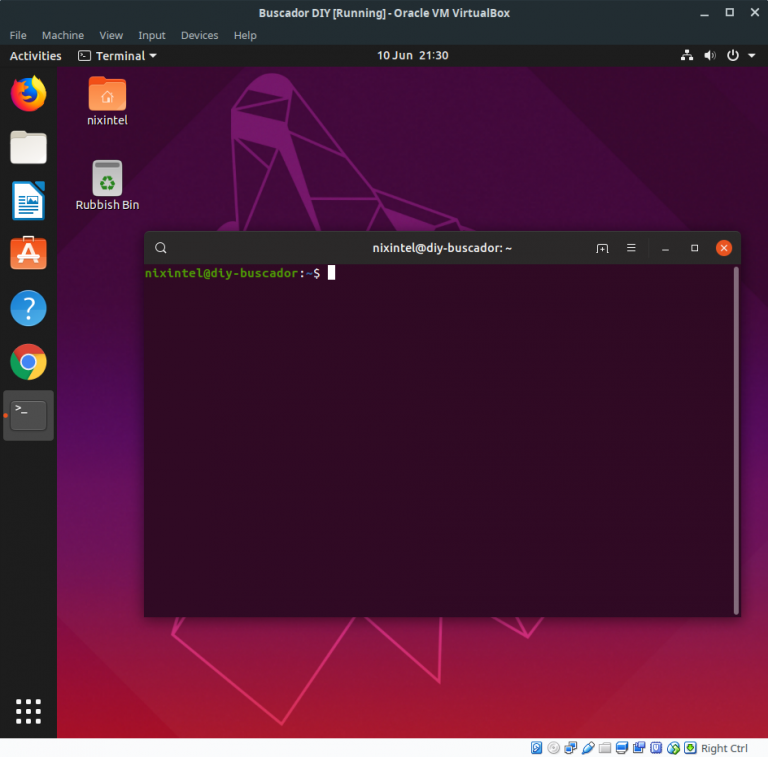
Task: Click the terminal vertical scrollbar
Action: 736,440
